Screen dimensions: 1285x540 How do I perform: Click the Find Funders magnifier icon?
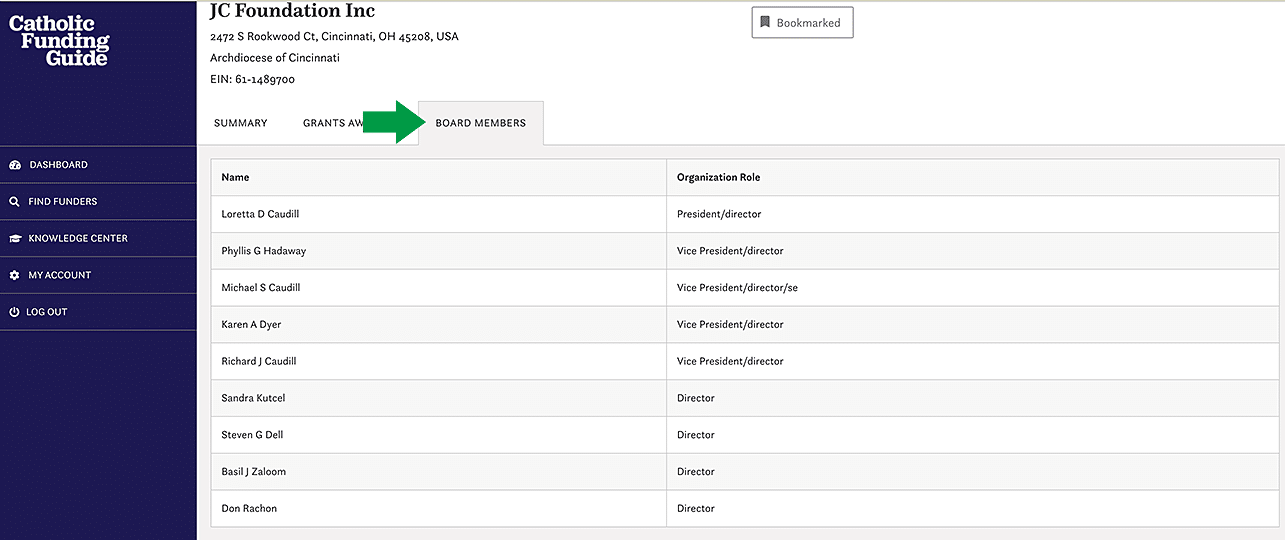14,202
